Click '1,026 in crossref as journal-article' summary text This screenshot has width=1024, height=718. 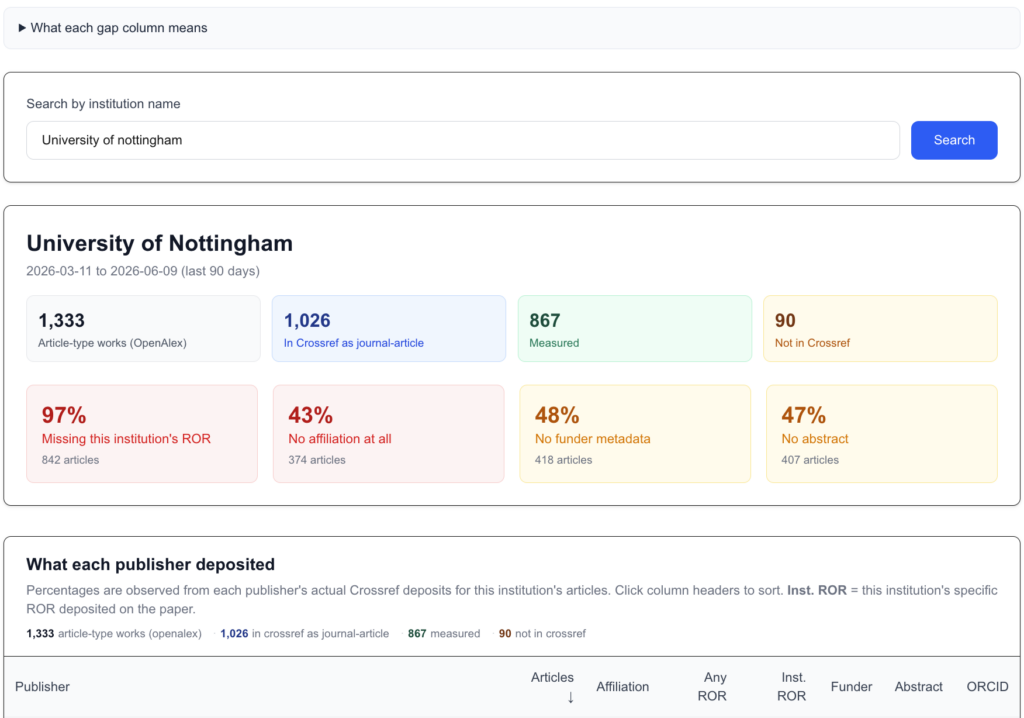[x=304, y=634]
